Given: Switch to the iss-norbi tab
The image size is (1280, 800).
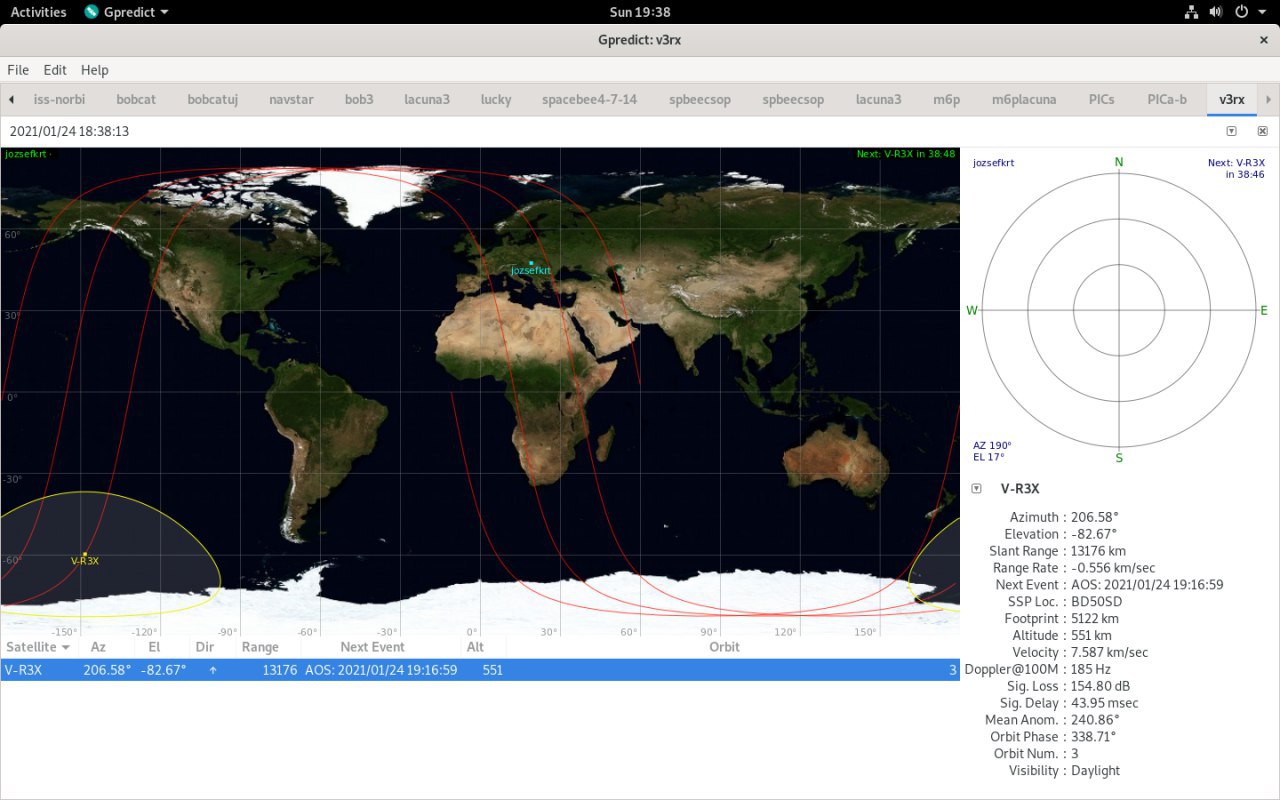Looking at the screenshot, I should pos(59,99).
